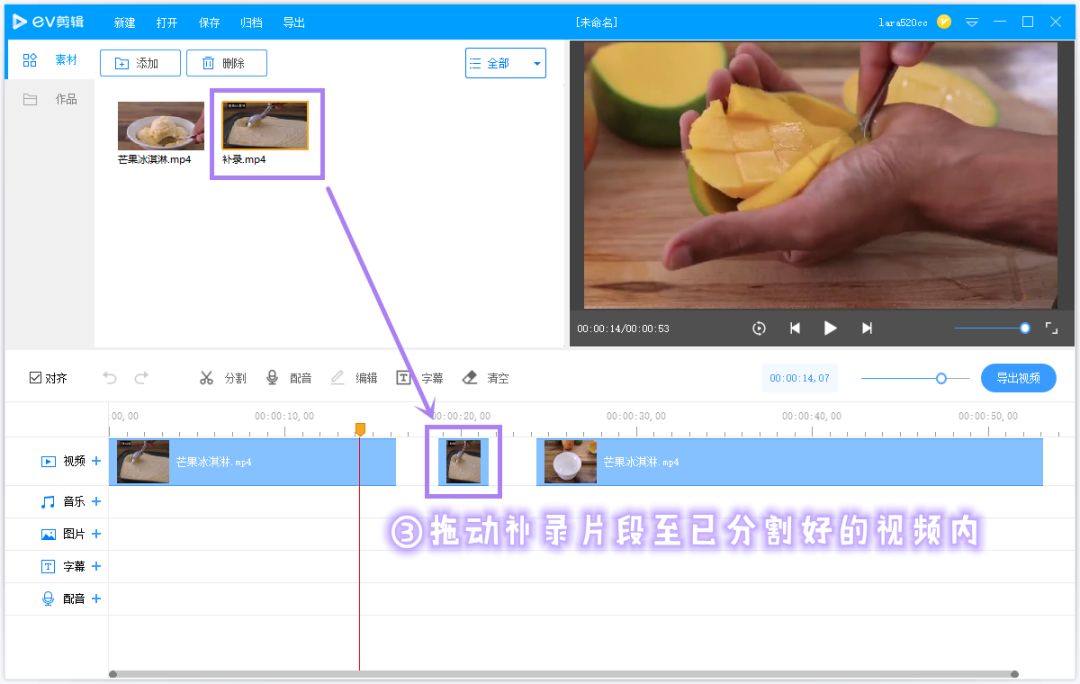
Task: Switch to the 作品 tab
Action: 50,99
